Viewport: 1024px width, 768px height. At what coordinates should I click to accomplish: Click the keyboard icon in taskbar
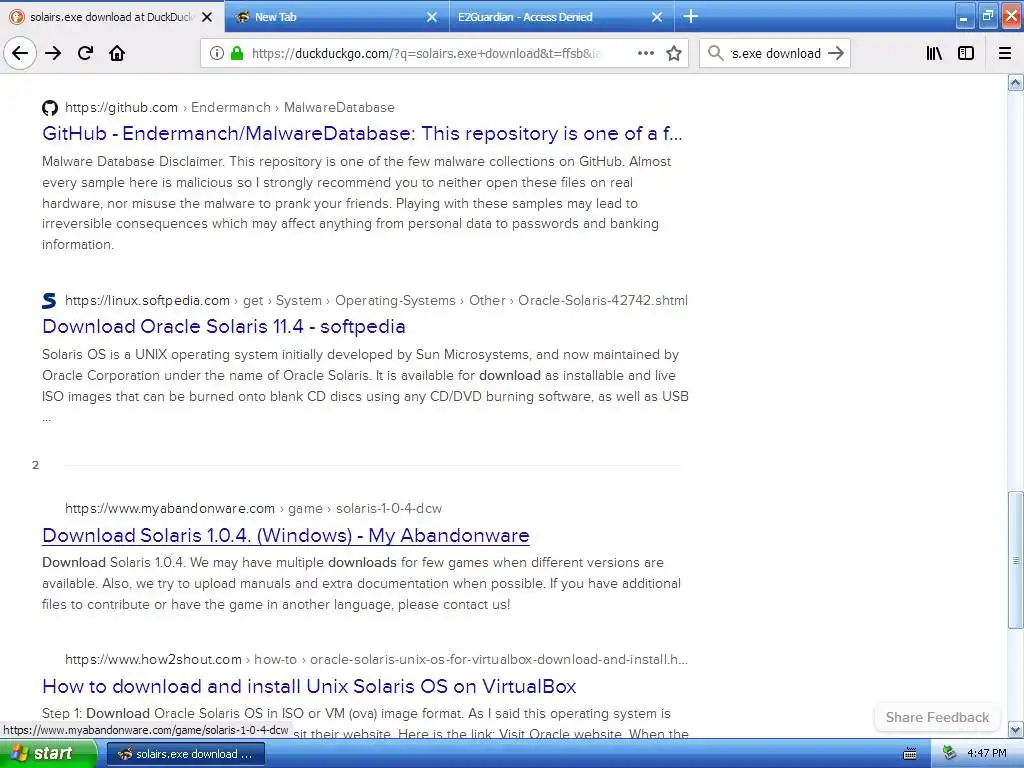point(910,754)
